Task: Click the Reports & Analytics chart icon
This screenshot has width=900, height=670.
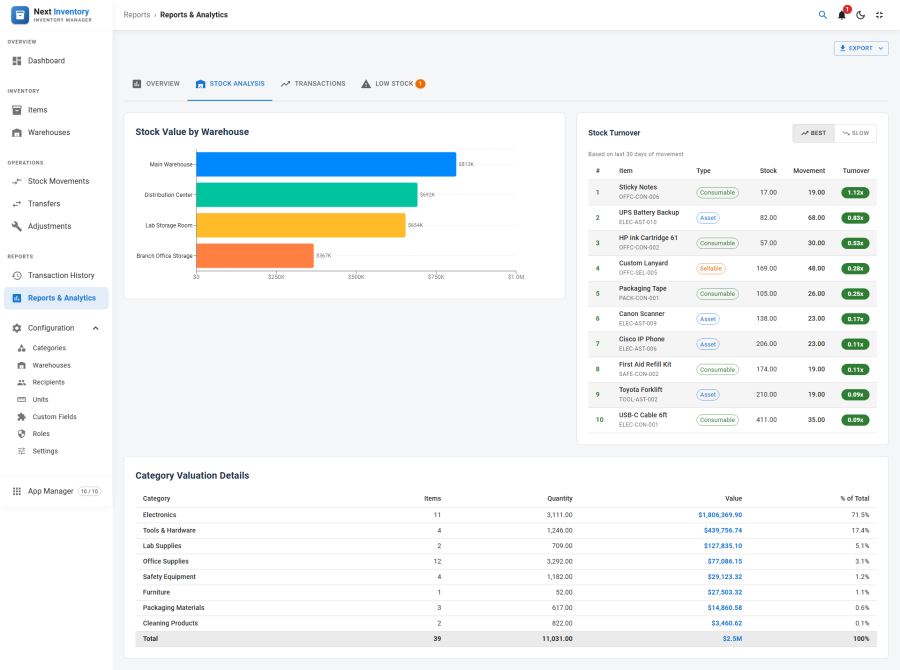Action: tap(17, 298)
